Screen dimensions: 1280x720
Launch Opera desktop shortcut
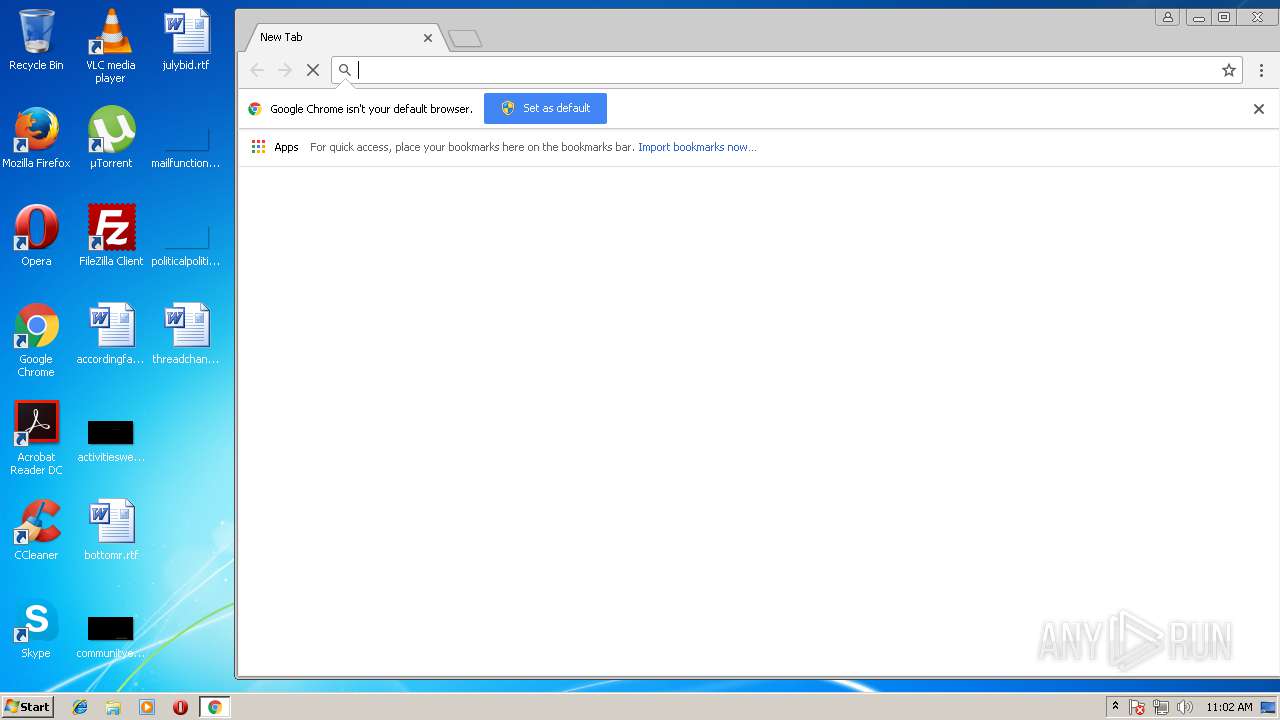pyautogui.click(x=36, y=236)
